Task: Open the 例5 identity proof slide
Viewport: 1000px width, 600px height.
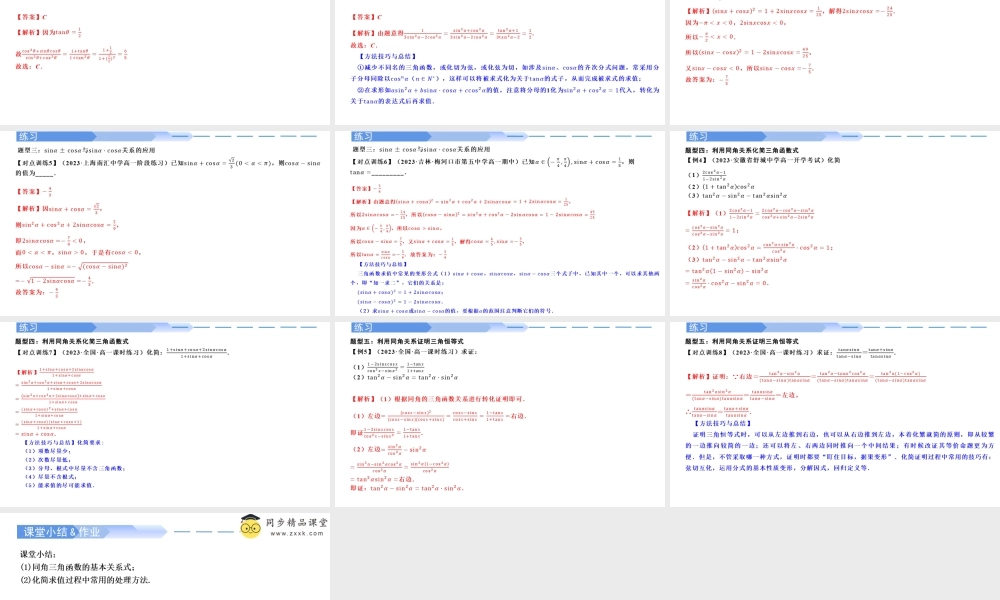Action: 500,413
